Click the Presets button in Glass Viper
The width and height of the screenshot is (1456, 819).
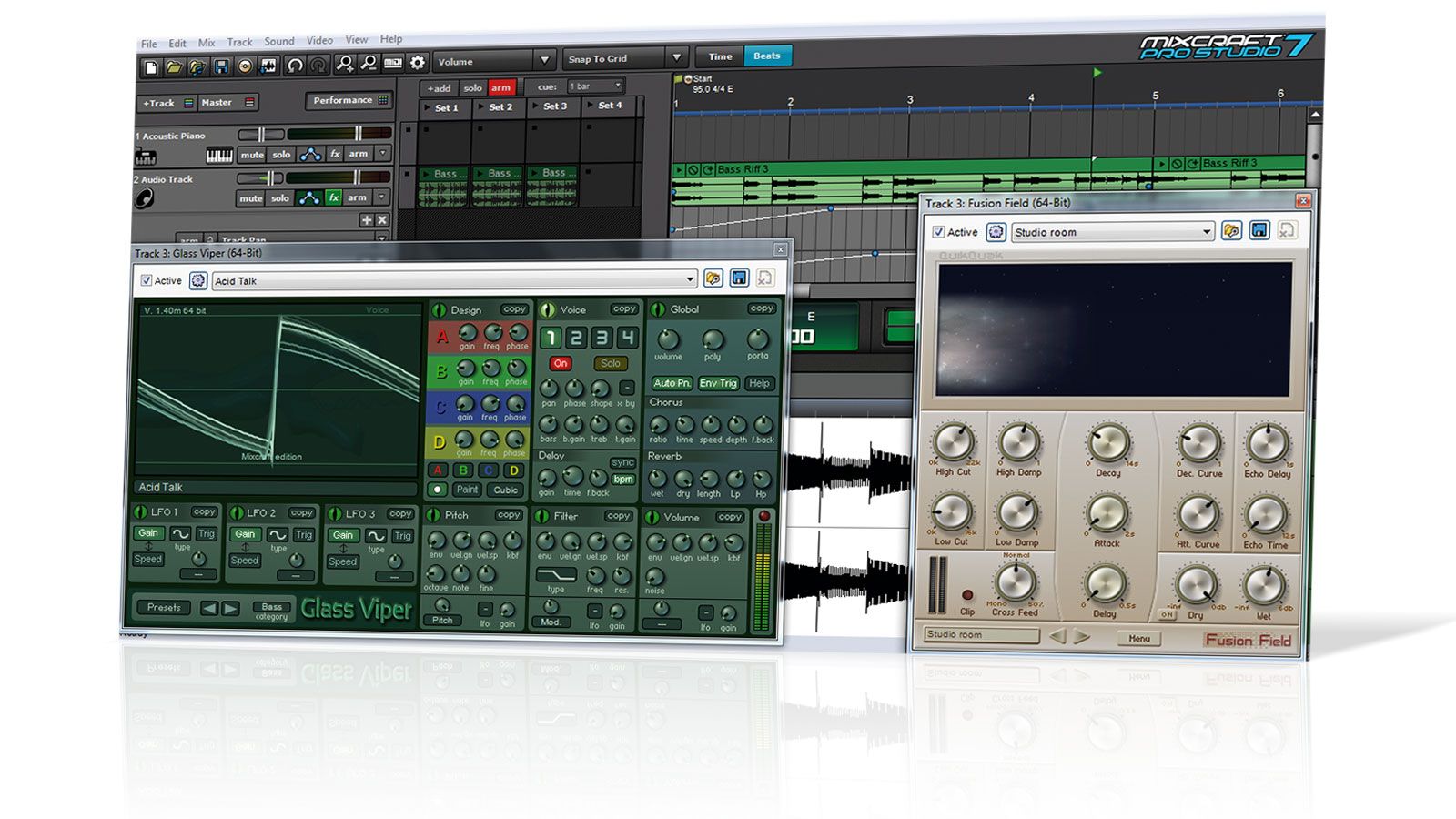pyautogui.click(x=164, y=607)
